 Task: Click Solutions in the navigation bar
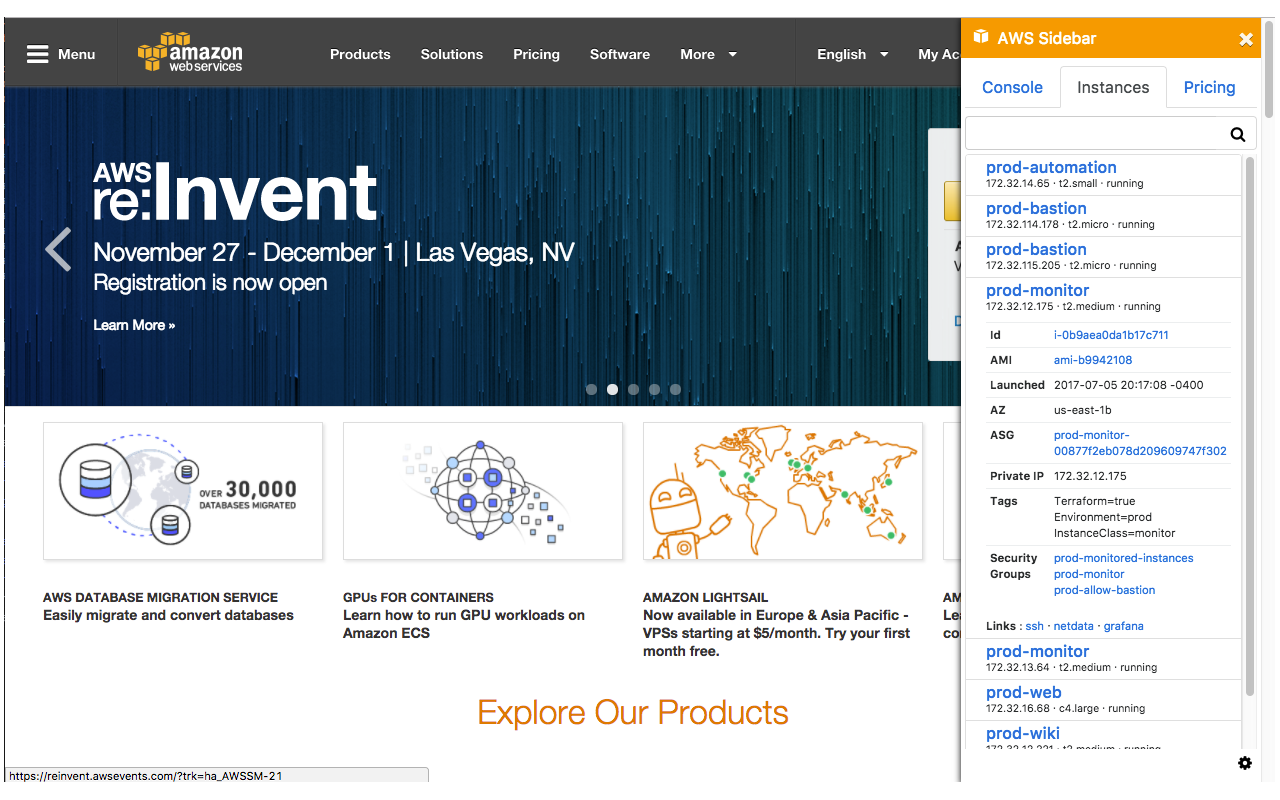(x=451, y=55)
